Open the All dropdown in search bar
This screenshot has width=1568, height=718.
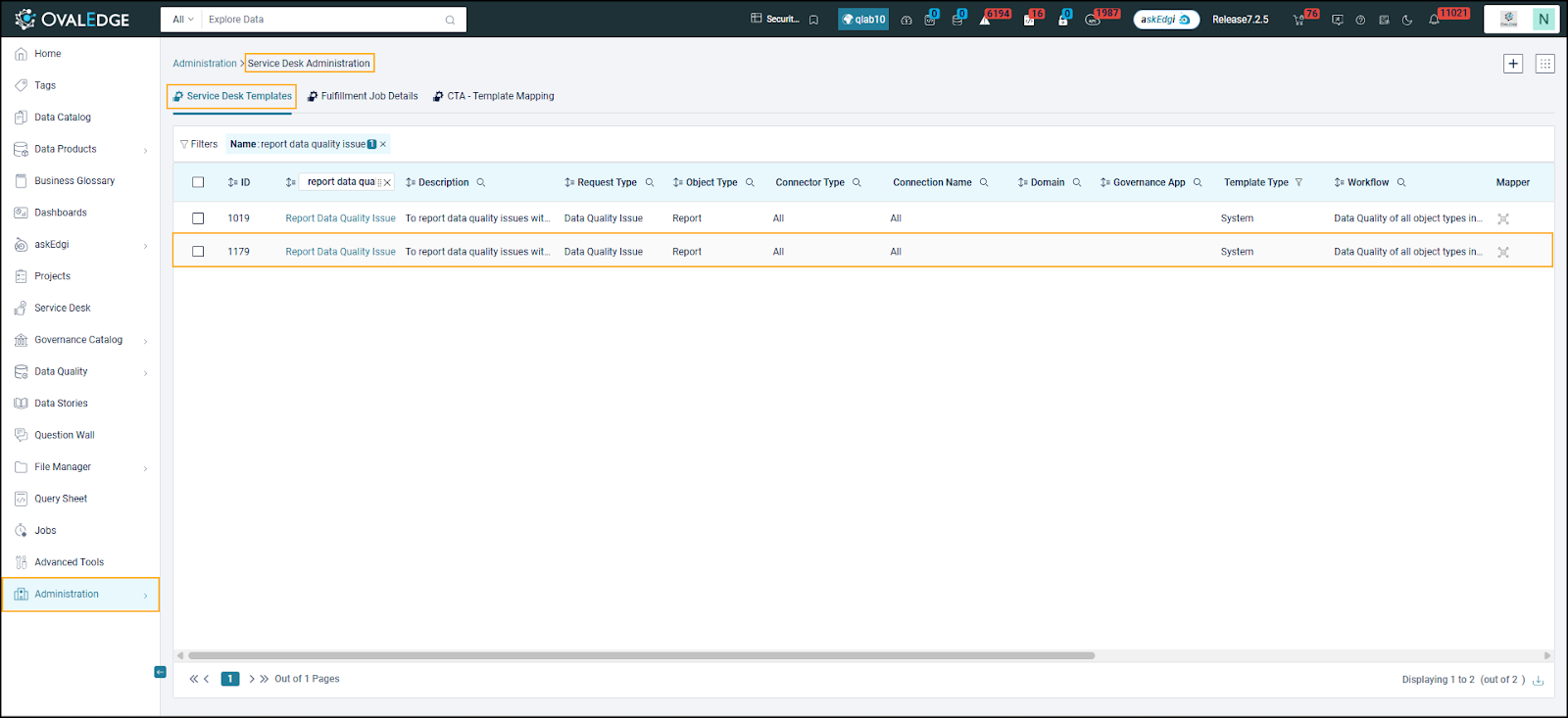(182, 20)
